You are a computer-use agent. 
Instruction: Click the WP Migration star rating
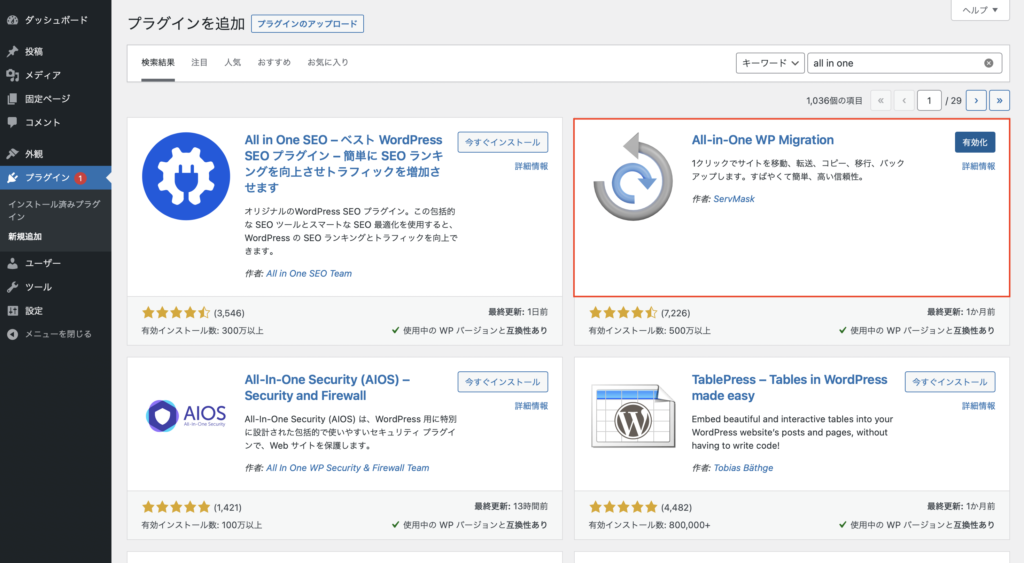tap(622, 313)
